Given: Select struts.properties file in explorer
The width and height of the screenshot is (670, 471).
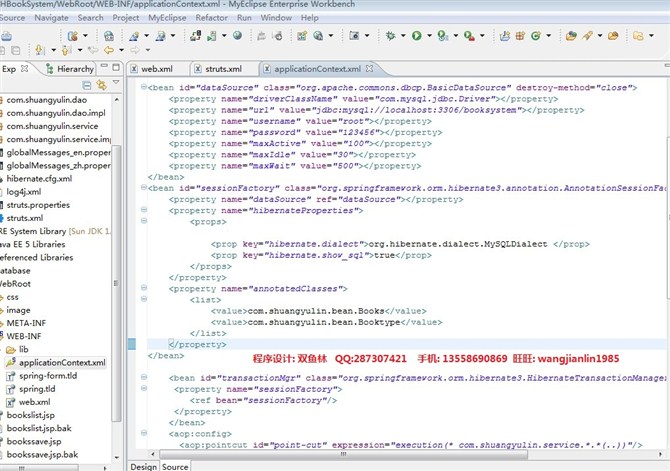Looking at the screenshot, I should [38, 205].
